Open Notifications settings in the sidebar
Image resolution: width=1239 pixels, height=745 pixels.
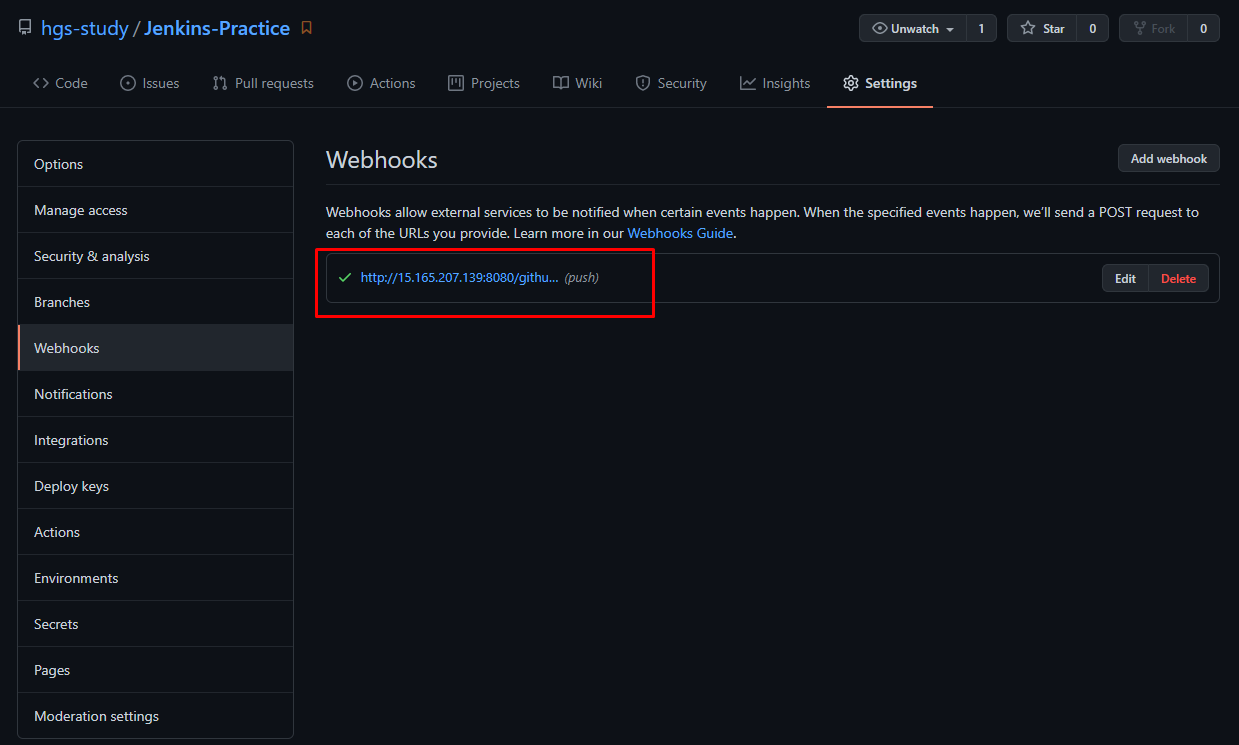click(156, 394)
